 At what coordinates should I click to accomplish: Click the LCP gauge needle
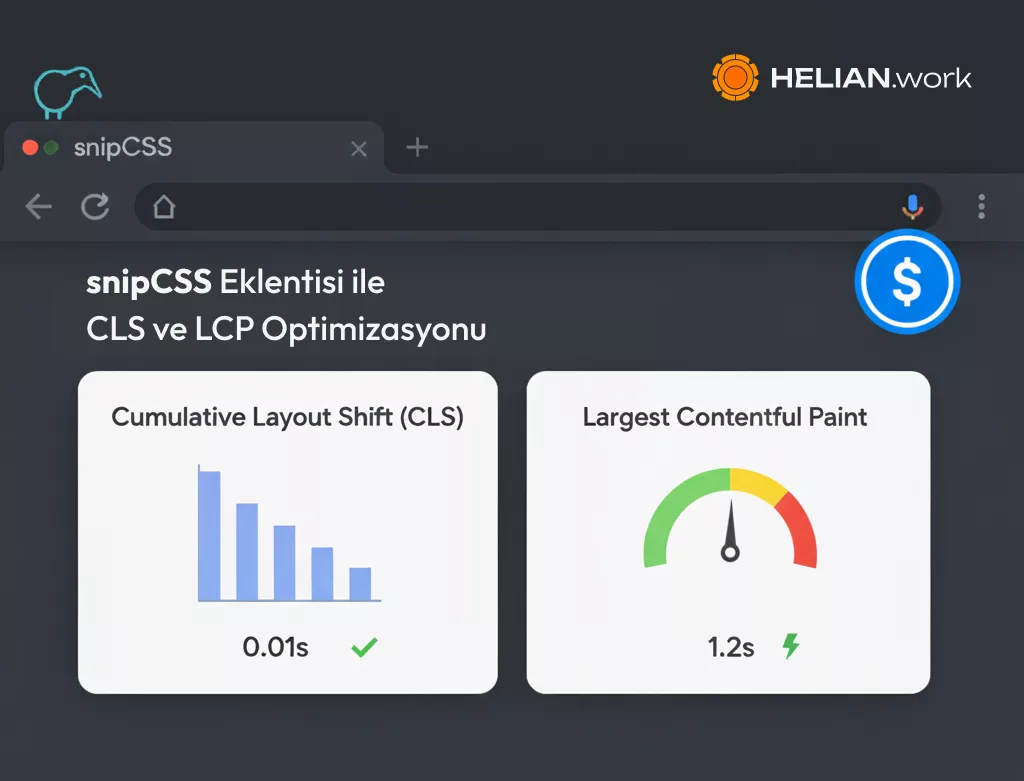point(730,530)
